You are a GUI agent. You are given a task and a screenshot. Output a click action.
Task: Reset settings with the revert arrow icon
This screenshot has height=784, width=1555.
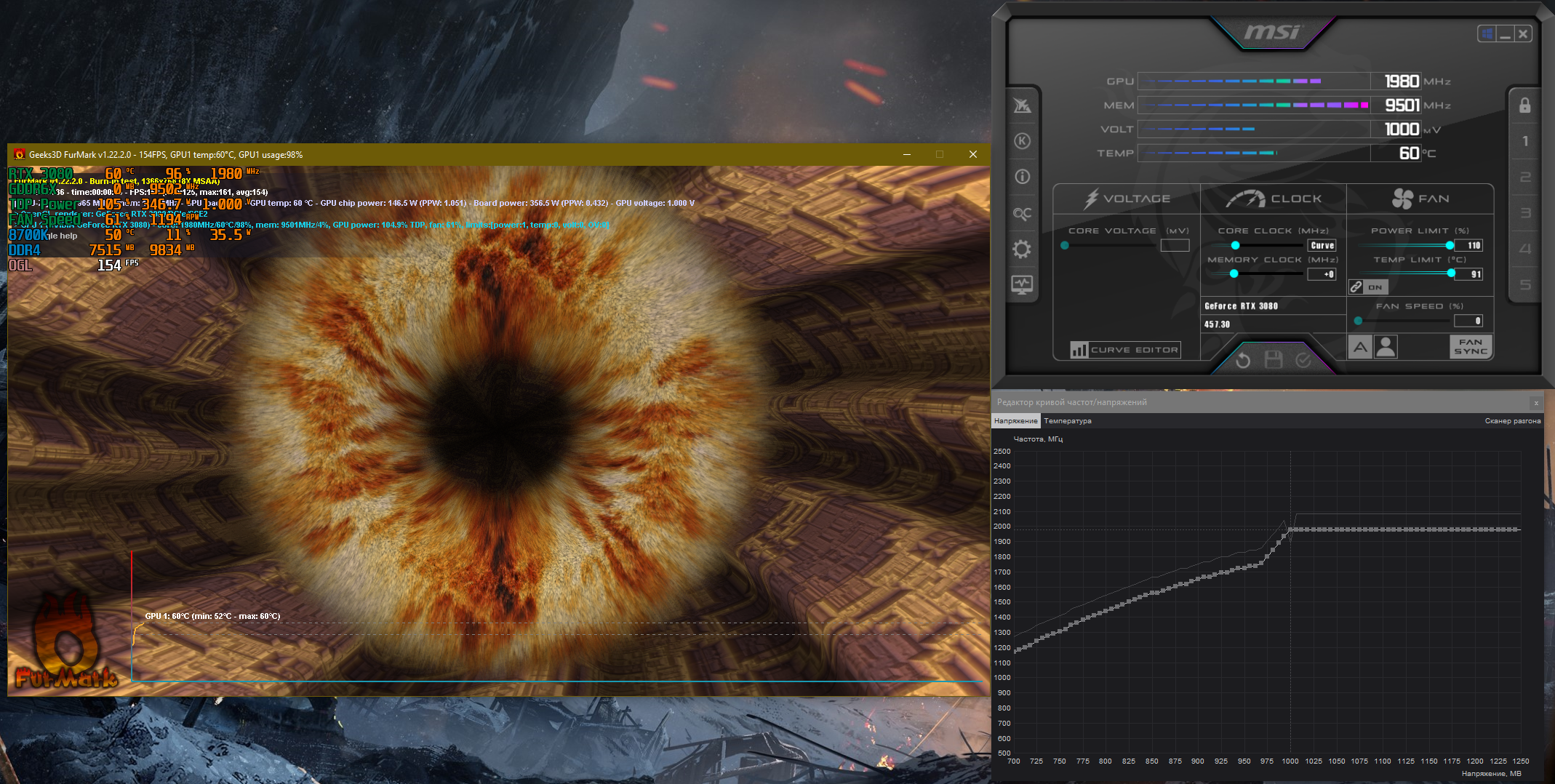click(x=1243, y=360)
